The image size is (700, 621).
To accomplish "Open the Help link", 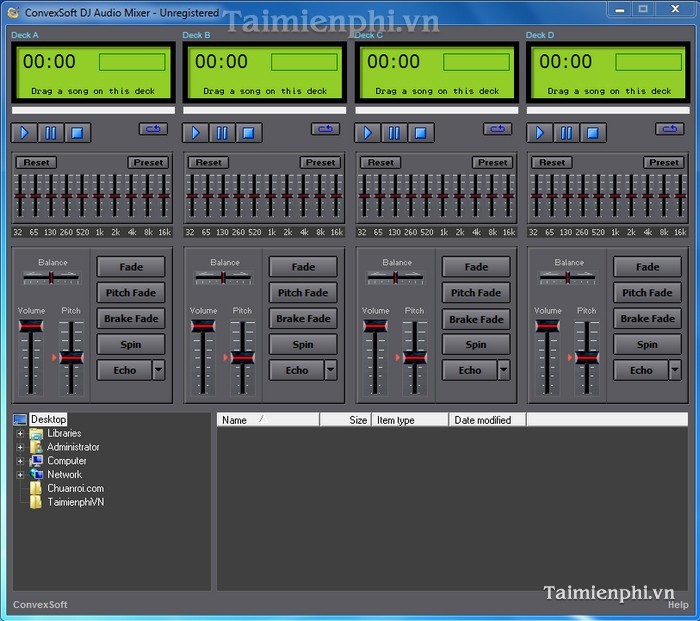I will point(678,605).
